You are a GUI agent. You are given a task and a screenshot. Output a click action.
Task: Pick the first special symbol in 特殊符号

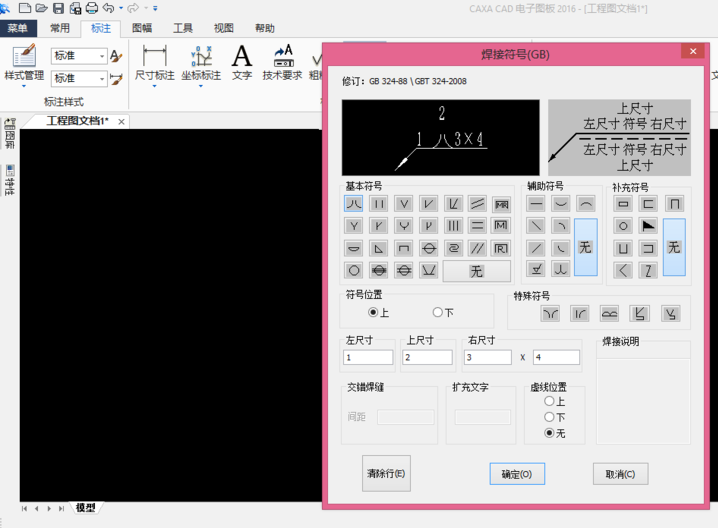pyautogui.click(x=550, y=314)
